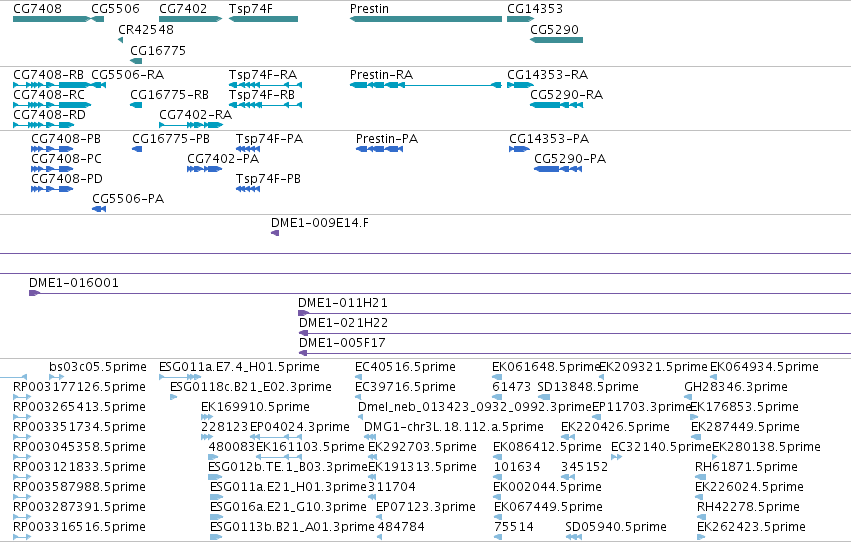Select the CG7402-RA transcript
The image size is (851, 542).
pos(190,125)
